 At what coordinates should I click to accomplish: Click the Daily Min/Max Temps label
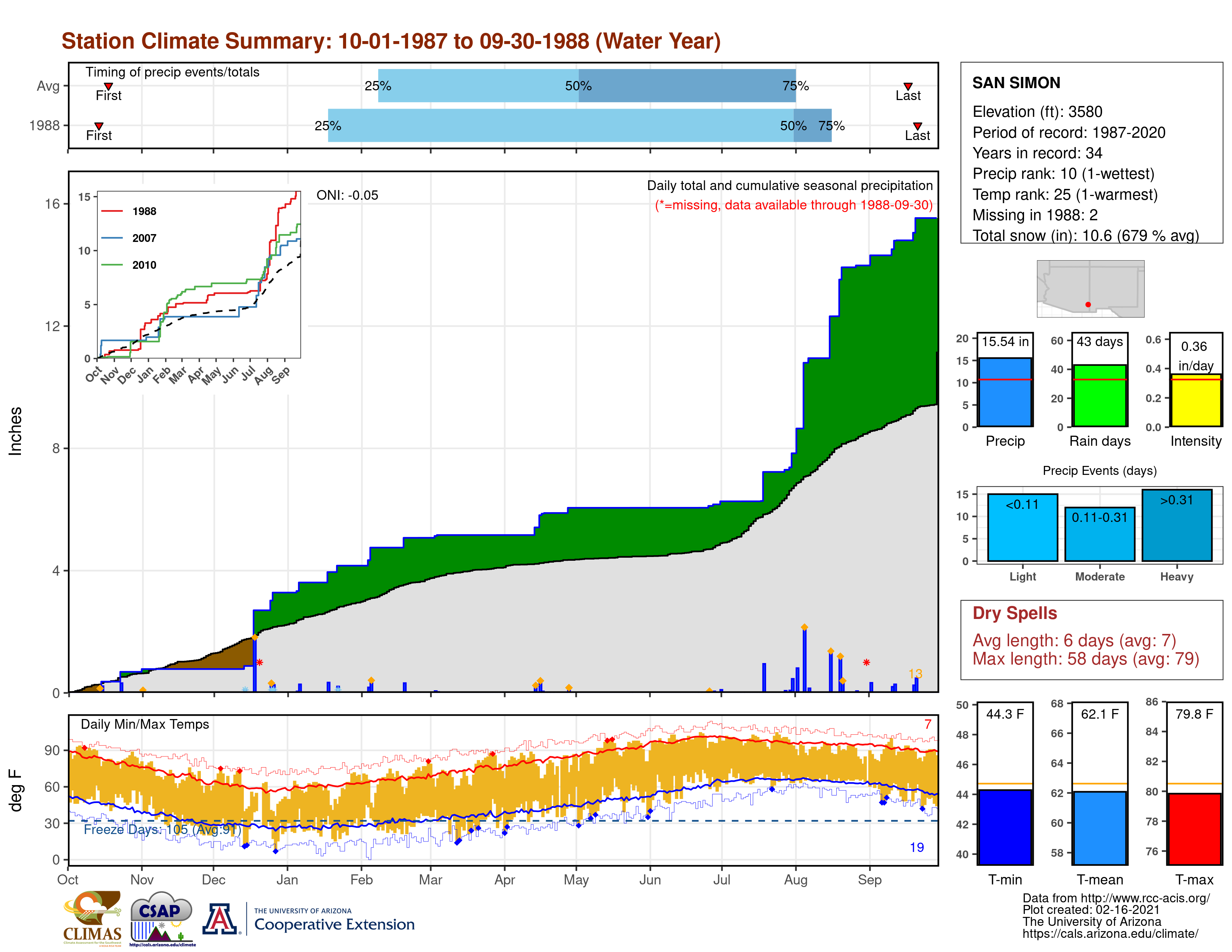coord(144,724)
